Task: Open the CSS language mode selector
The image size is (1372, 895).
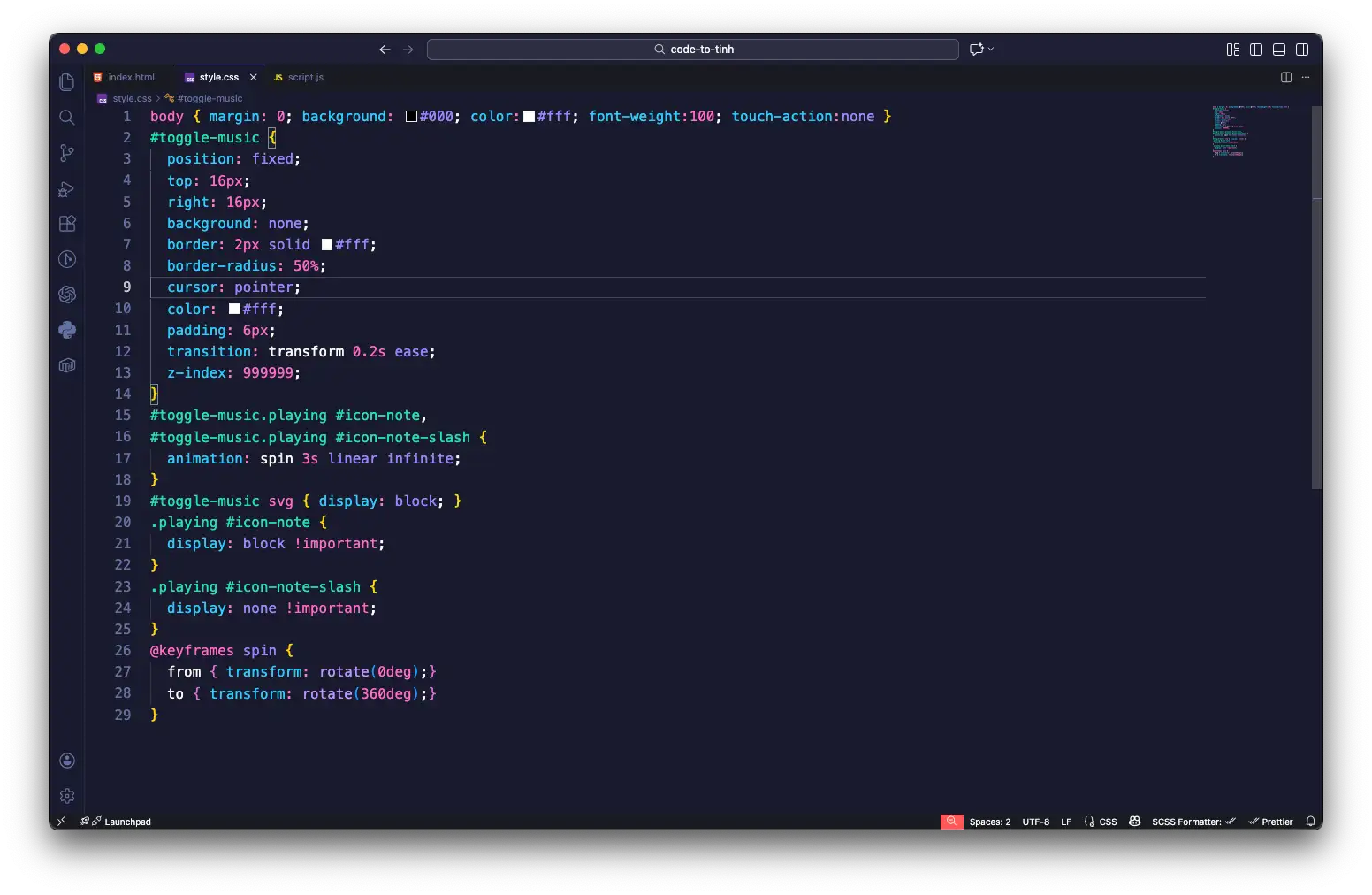Action: pos(1107,822)
